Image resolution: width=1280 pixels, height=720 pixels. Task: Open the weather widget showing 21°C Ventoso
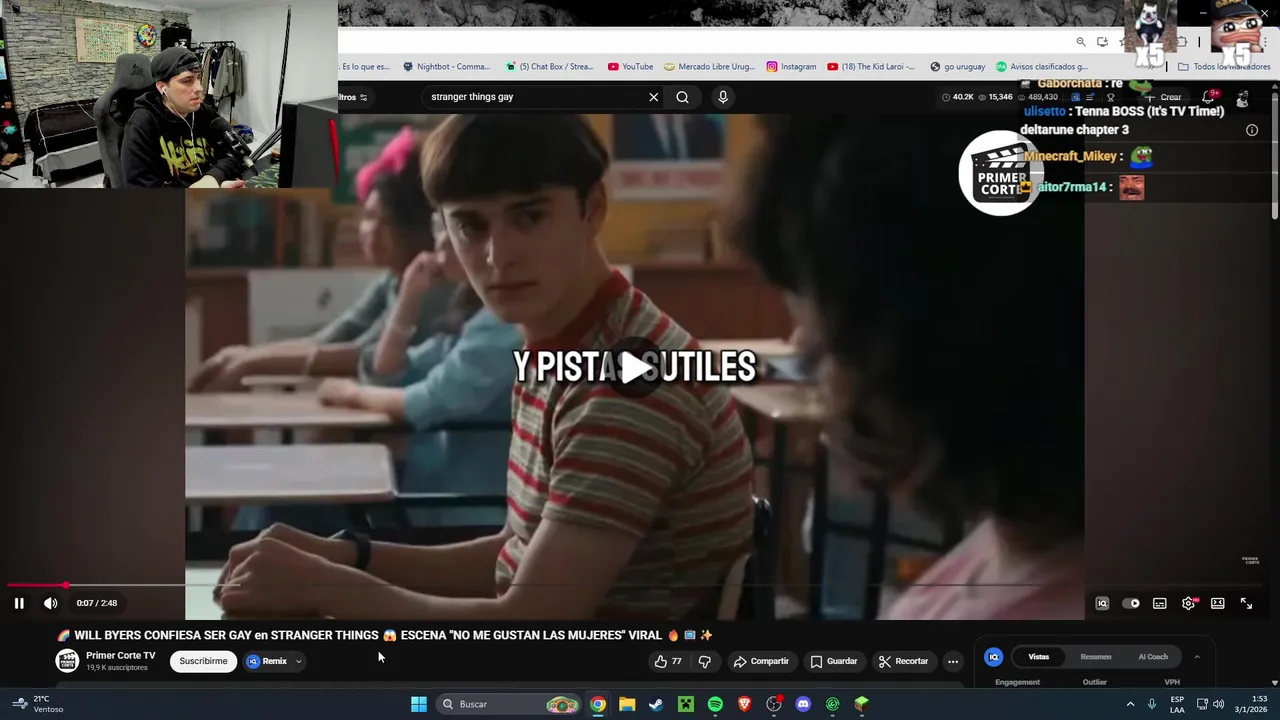tap(38, 704)
